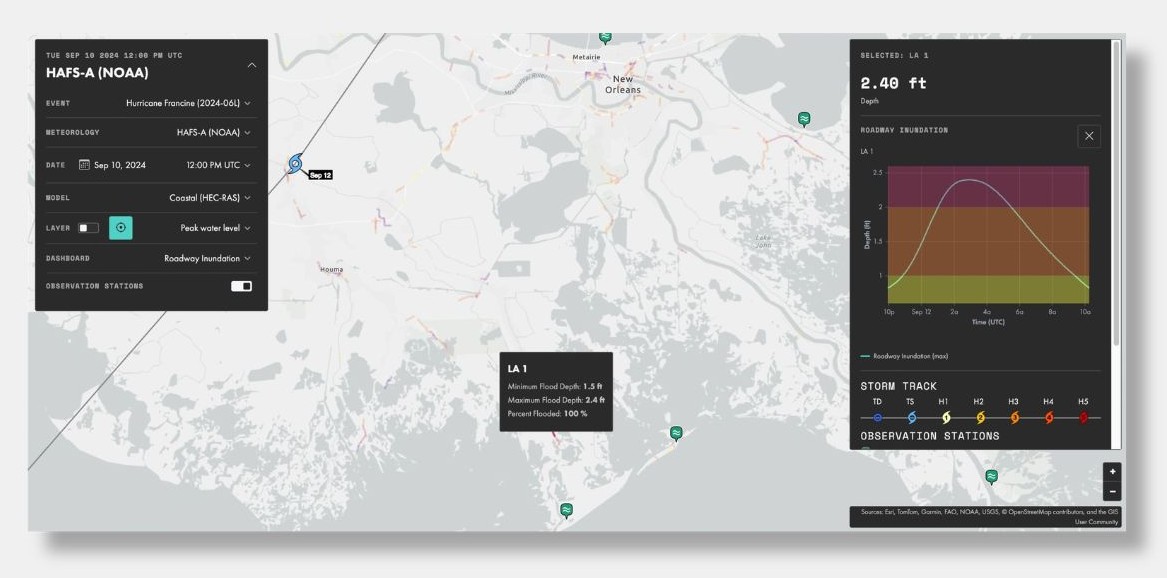Image resolution: width=1167 pixels, height=578 pixels.
Task: Select the observation station marker above Metairie
Action: 605,38
